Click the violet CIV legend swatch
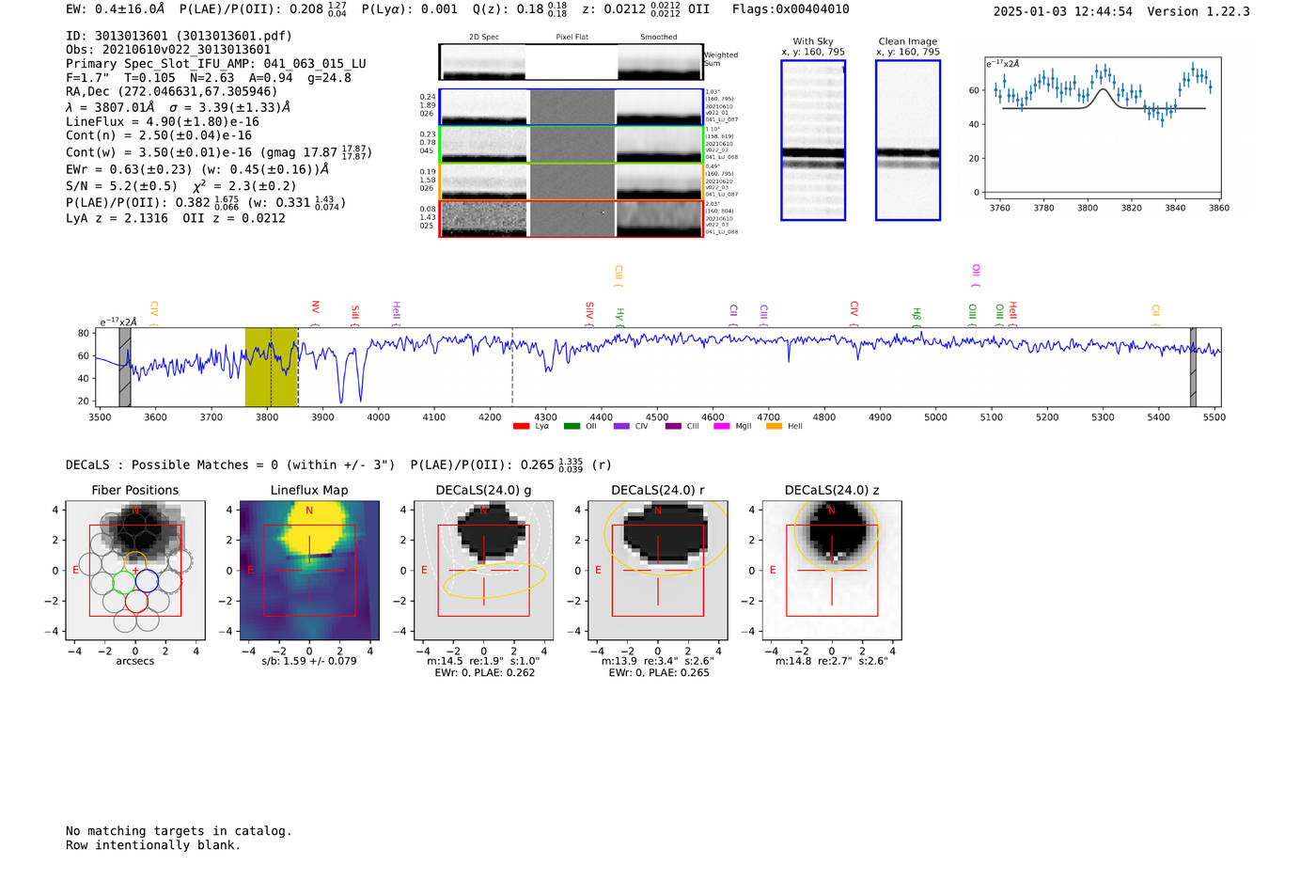This screenshot has width=1316, height=896. (621, 427)
